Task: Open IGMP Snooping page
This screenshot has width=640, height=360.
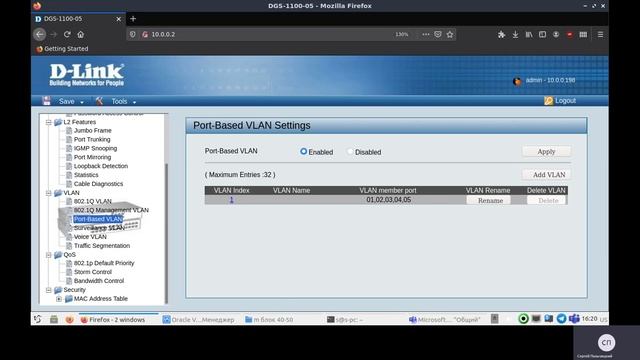Action: (95, 148)
